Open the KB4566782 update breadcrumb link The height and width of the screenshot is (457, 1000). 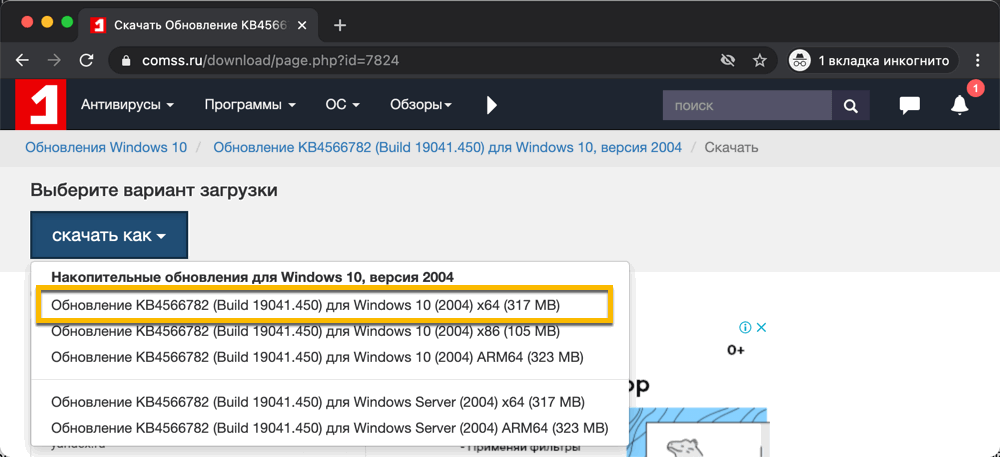447,147
